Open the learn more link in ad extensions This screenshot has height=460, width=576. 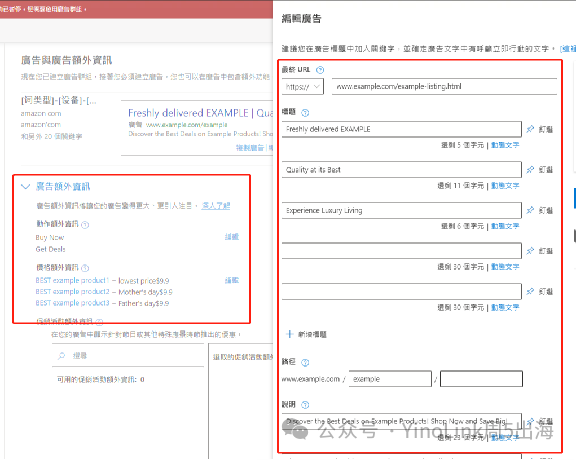[x=216, y=206]
